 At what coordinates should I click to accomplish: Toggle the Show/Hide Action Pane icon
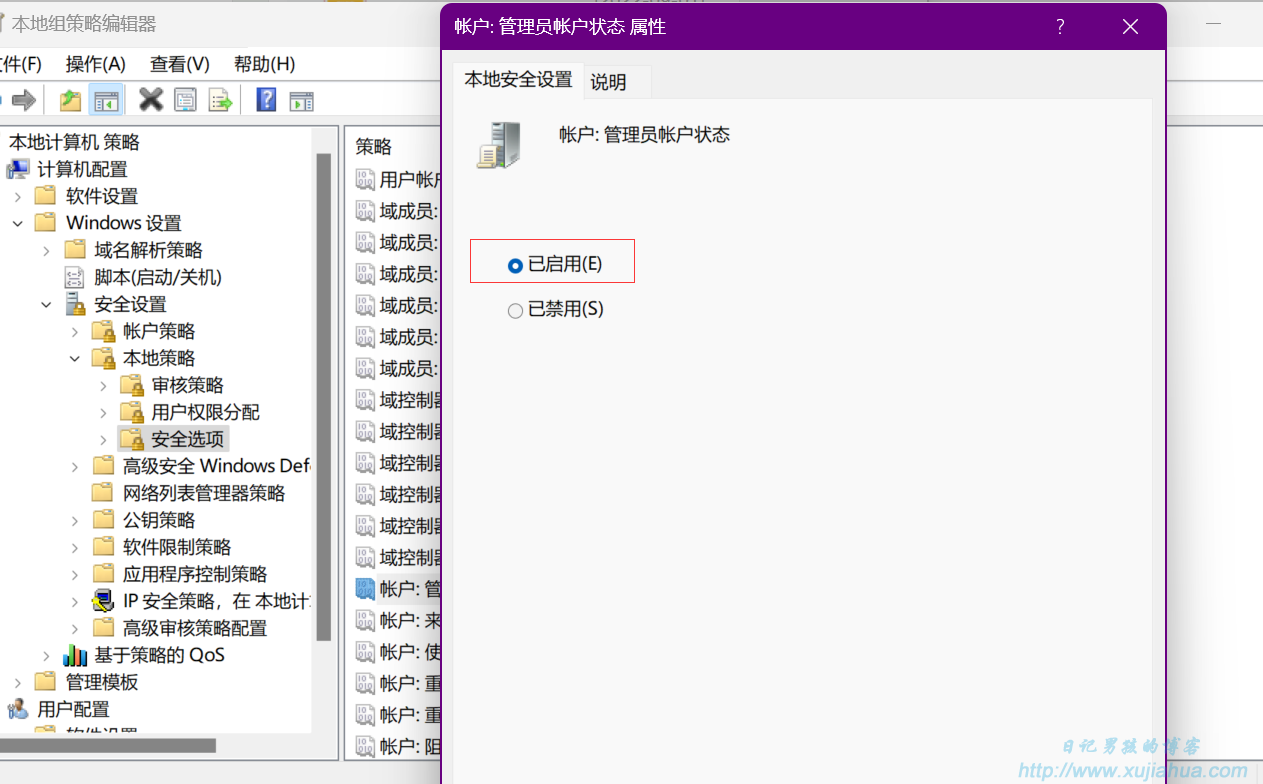point(301,101)
